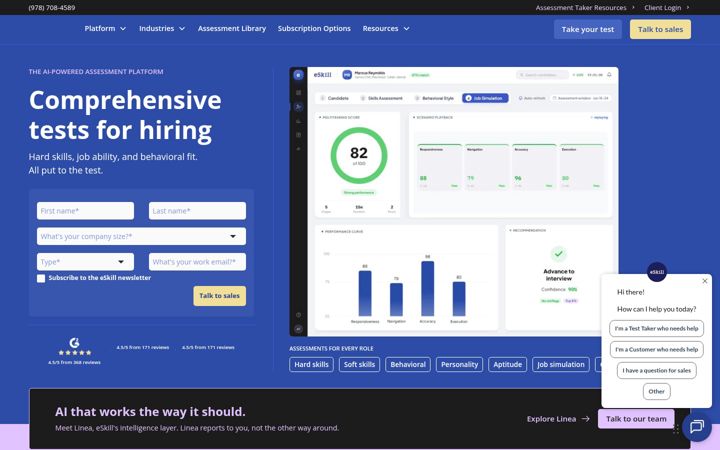Select the Personality tag

(x=459, y=365)
